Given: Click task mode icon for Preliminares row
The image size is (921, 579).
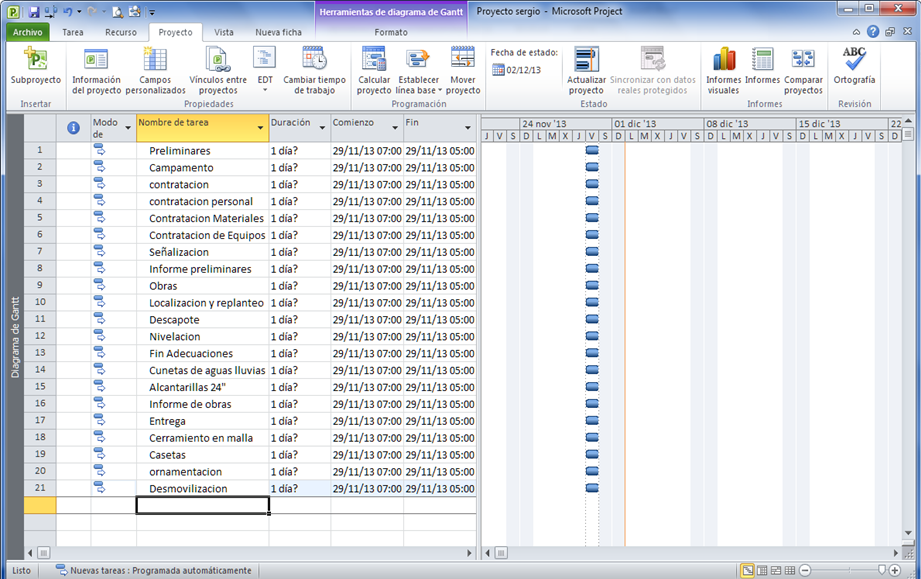Looking at the screenshot, I should (x=99, y=150).
